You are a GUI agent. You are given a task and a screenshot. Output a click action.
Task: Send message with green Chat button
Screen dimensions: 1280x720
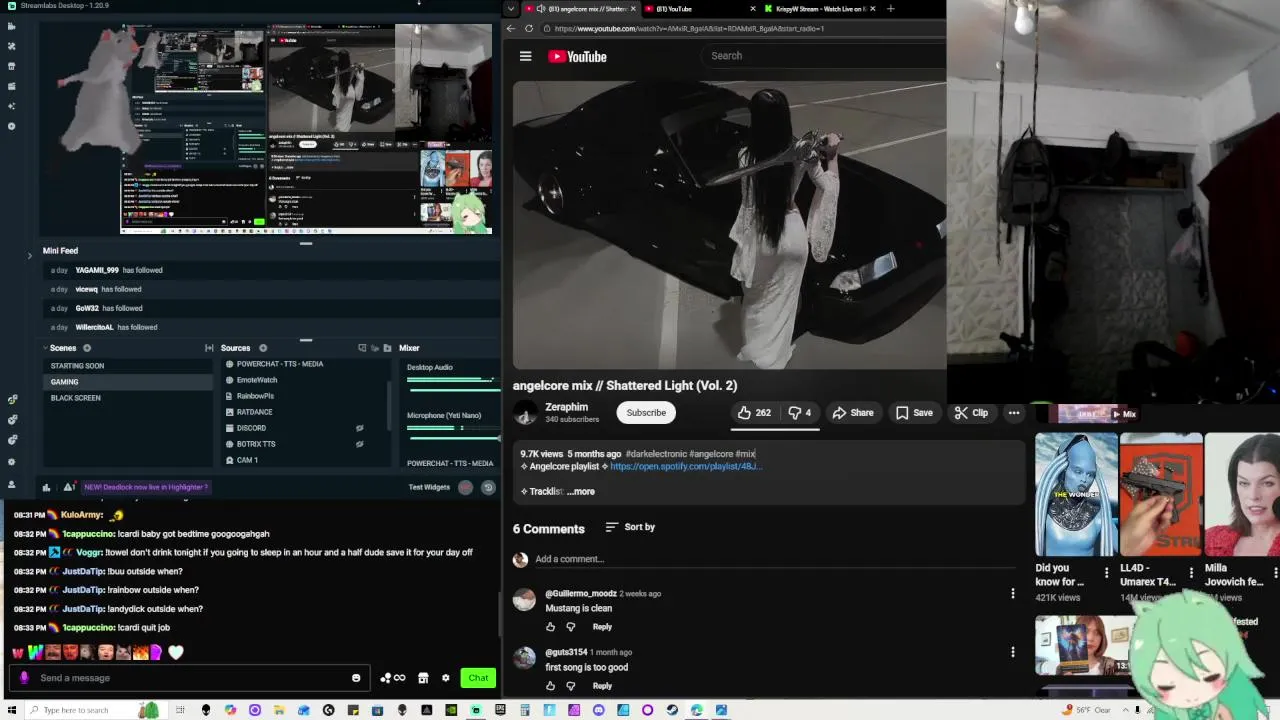coord(478,678)
